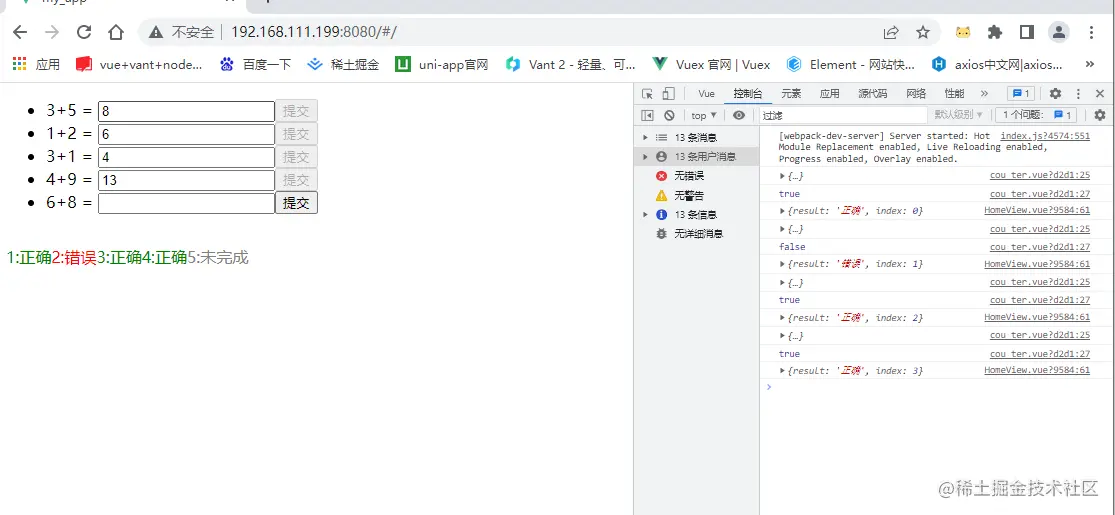Switch to the 元素 elements tab
Image resolution: width=1115 pixels, height=515 pixels.
pyautogui.click(x=791, y=94)
